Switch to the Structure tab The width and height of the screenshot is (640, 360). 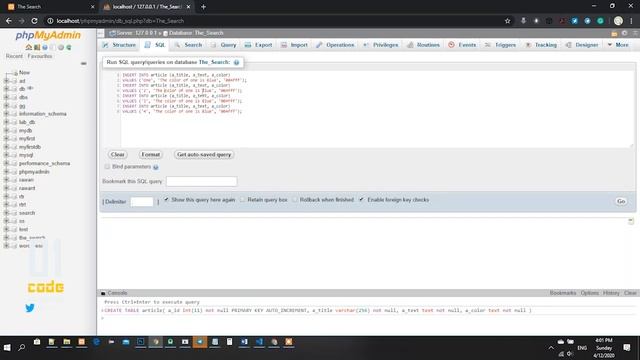[119, 45]
